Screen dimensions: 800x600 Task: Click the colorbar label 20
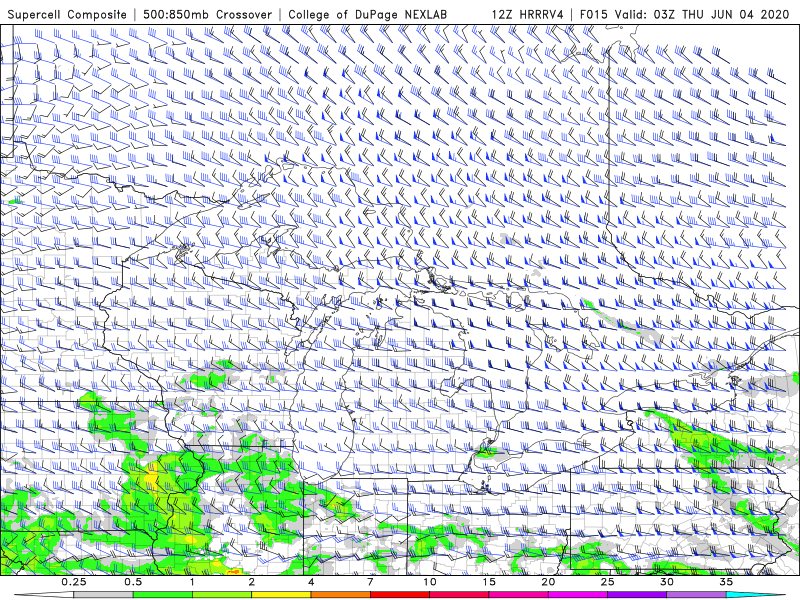pyautogui.click(x=548, y=582)
